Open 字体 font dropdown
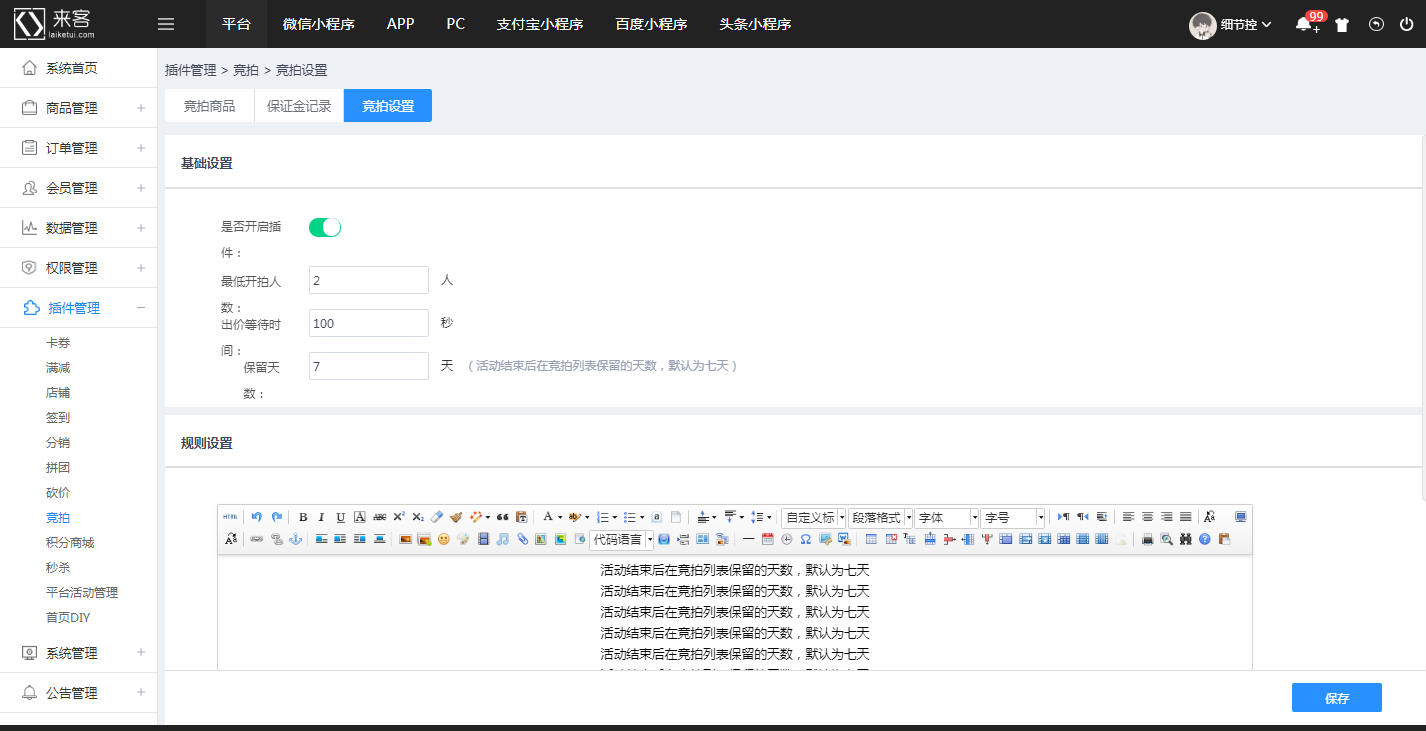Viewport: 1426px width, 731px height. coord(946,518)
